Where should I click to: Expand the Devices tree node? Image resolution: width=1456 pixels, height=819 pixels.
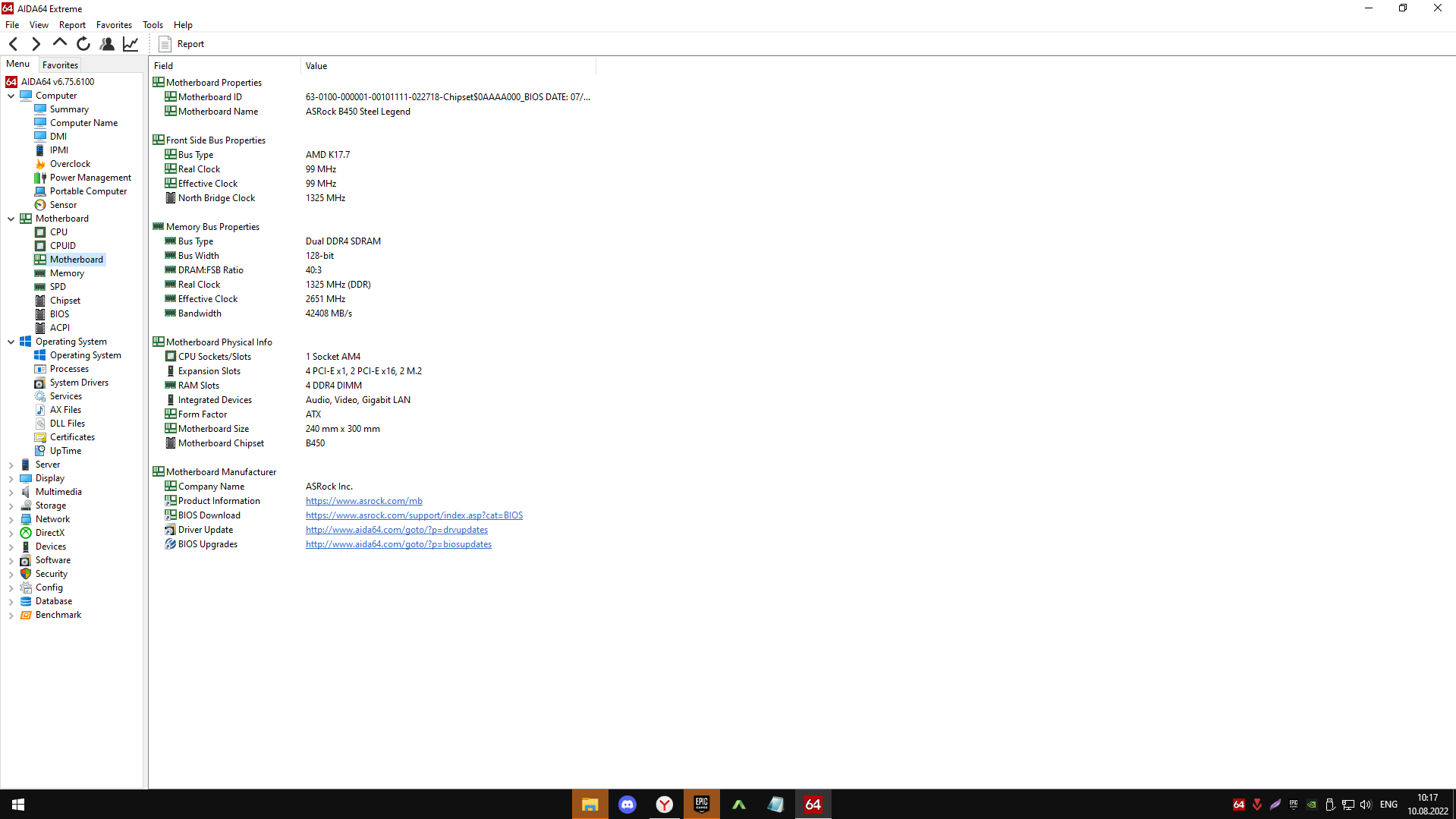(11, 547)
